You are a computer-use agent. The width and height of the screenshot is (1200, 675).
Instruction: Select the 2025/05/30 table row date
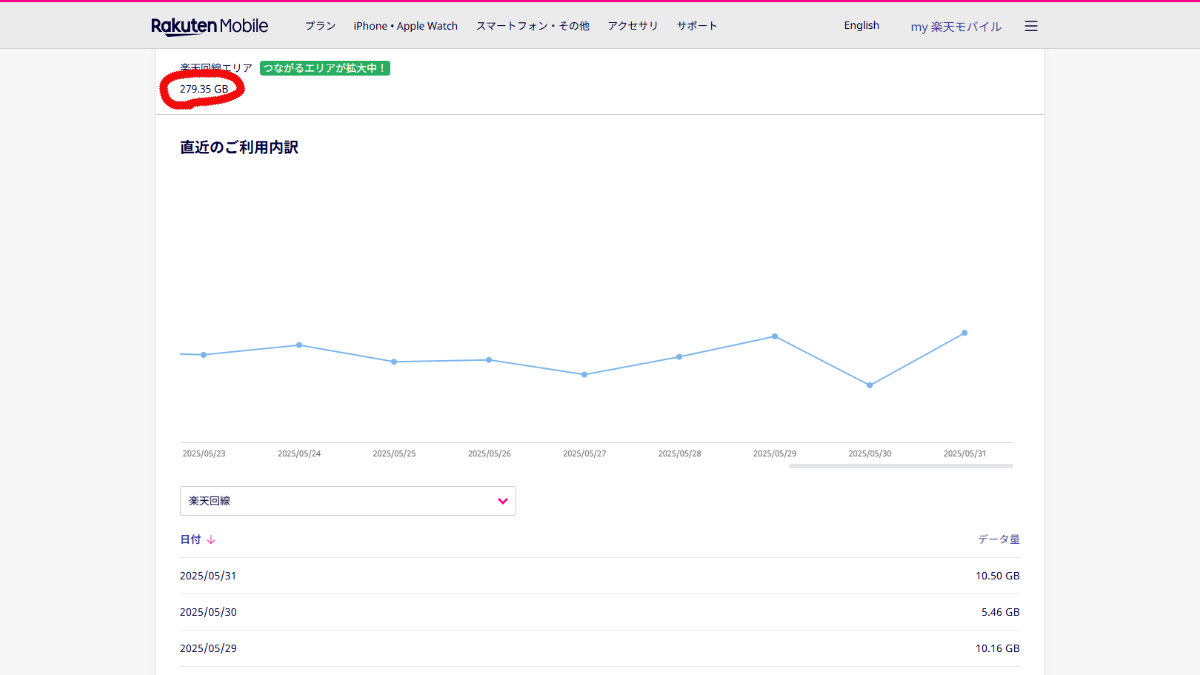click(x=208, y=612)
